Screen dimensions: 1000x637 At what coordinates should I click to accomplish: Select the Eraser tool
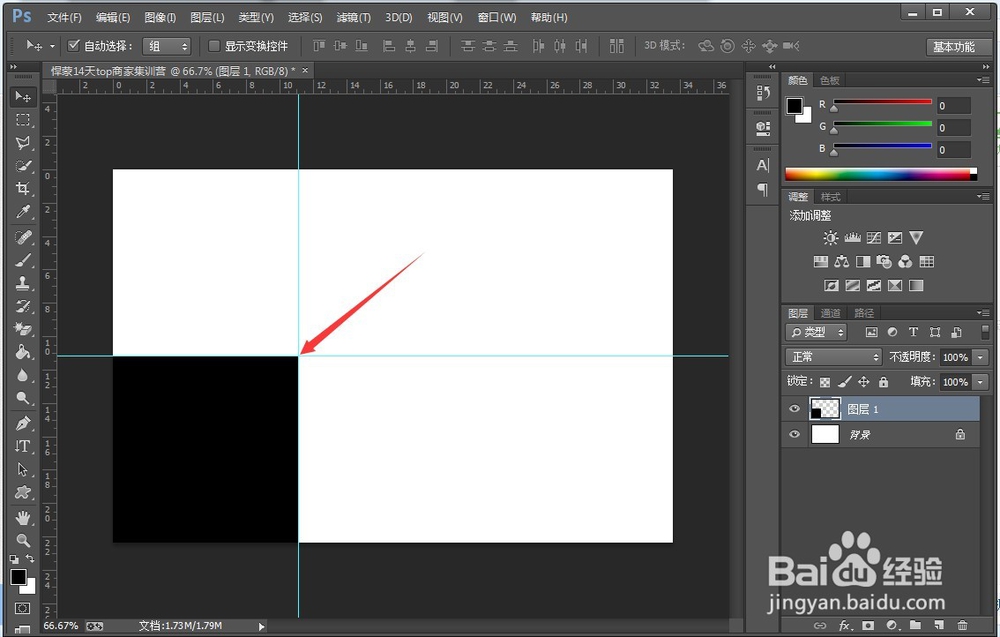point(23,329)
